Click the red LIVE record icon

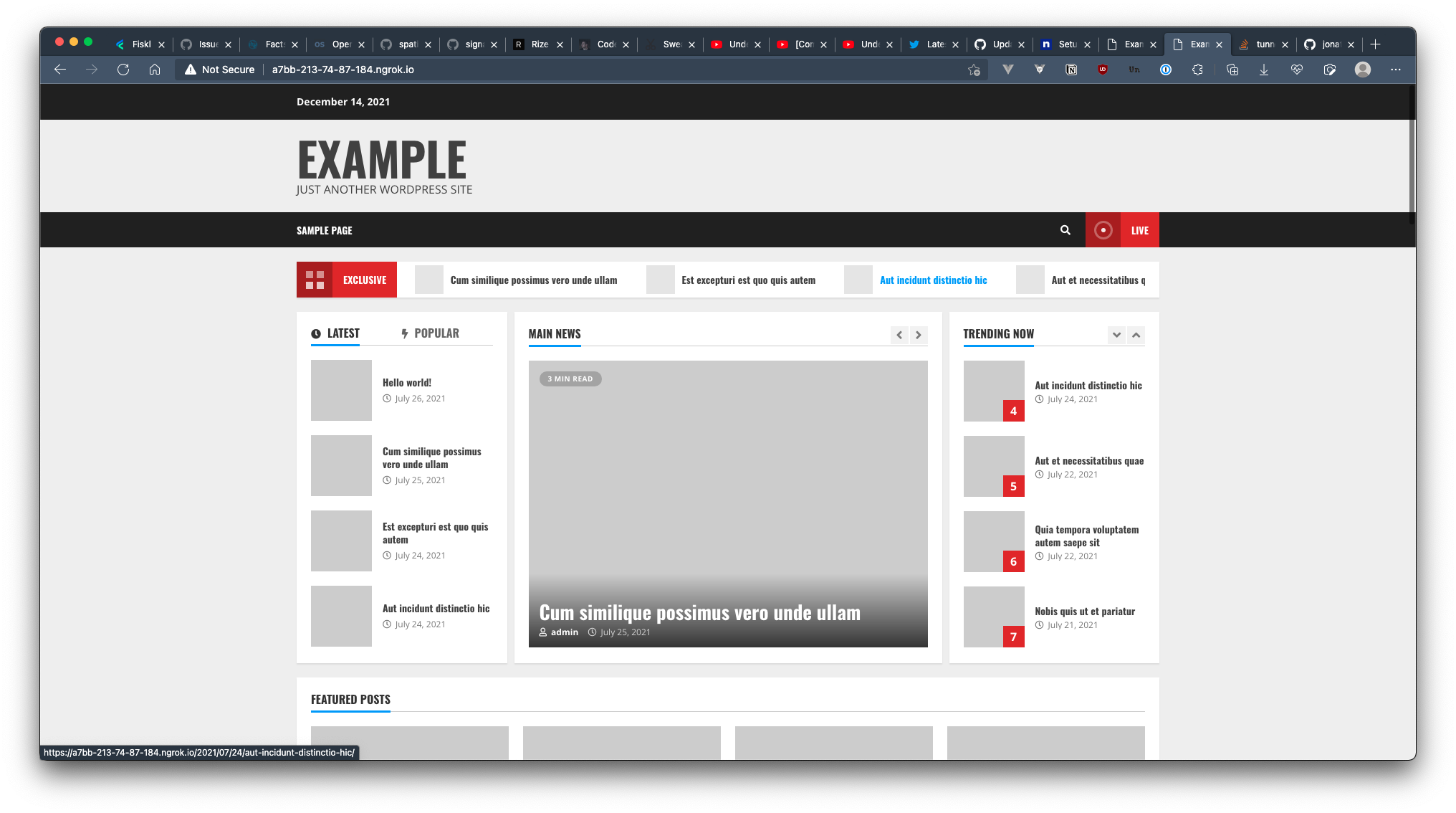pyautogui.click(x=1103, y=230)
